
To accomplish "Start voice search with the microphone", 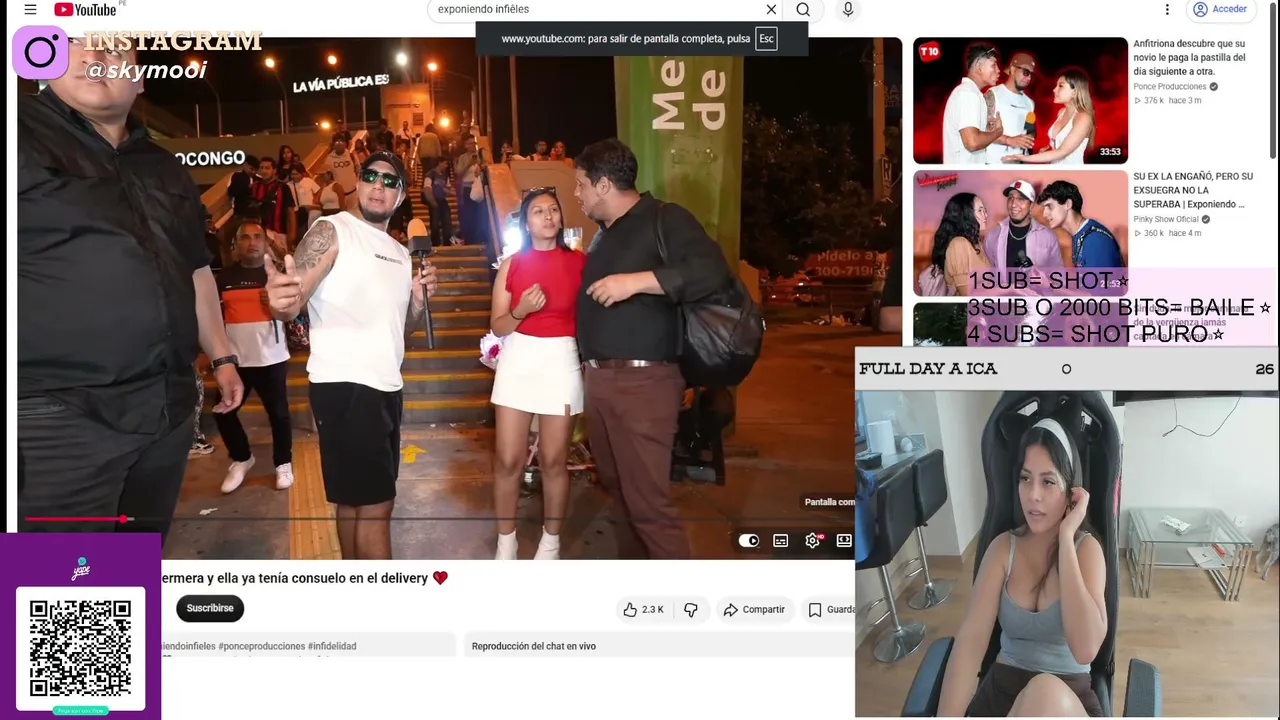I will click(848, 10).
